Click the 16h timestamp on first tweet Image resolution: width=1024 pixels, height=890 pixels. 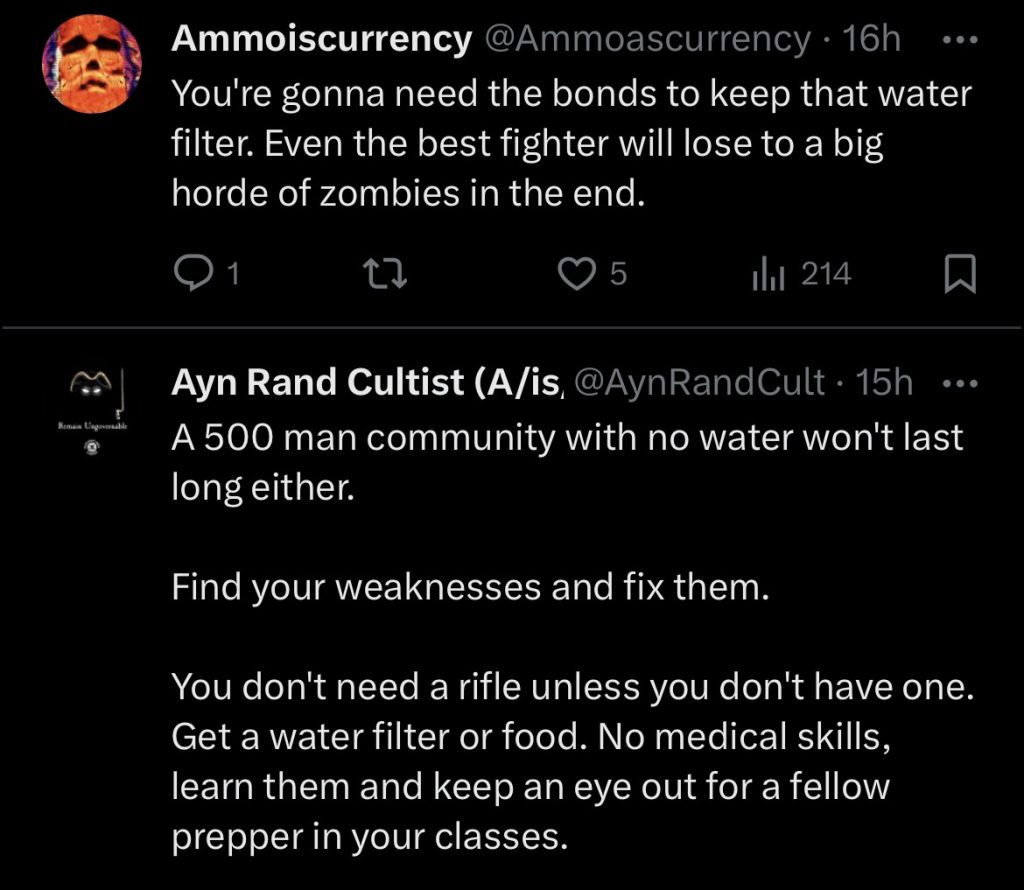point(871,39)
